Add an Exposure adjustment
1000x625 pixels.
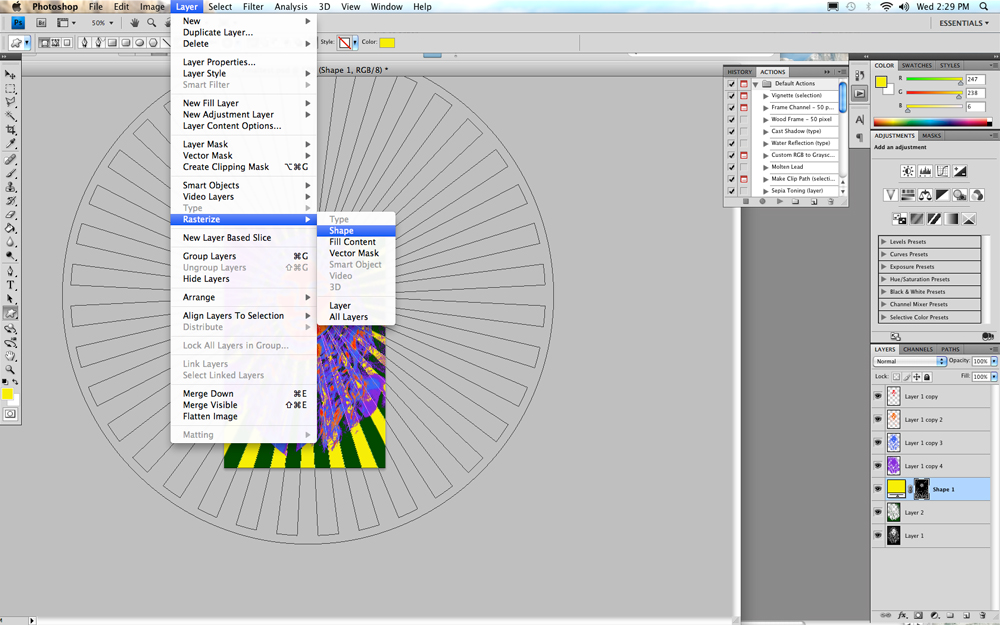coord(959,171)
